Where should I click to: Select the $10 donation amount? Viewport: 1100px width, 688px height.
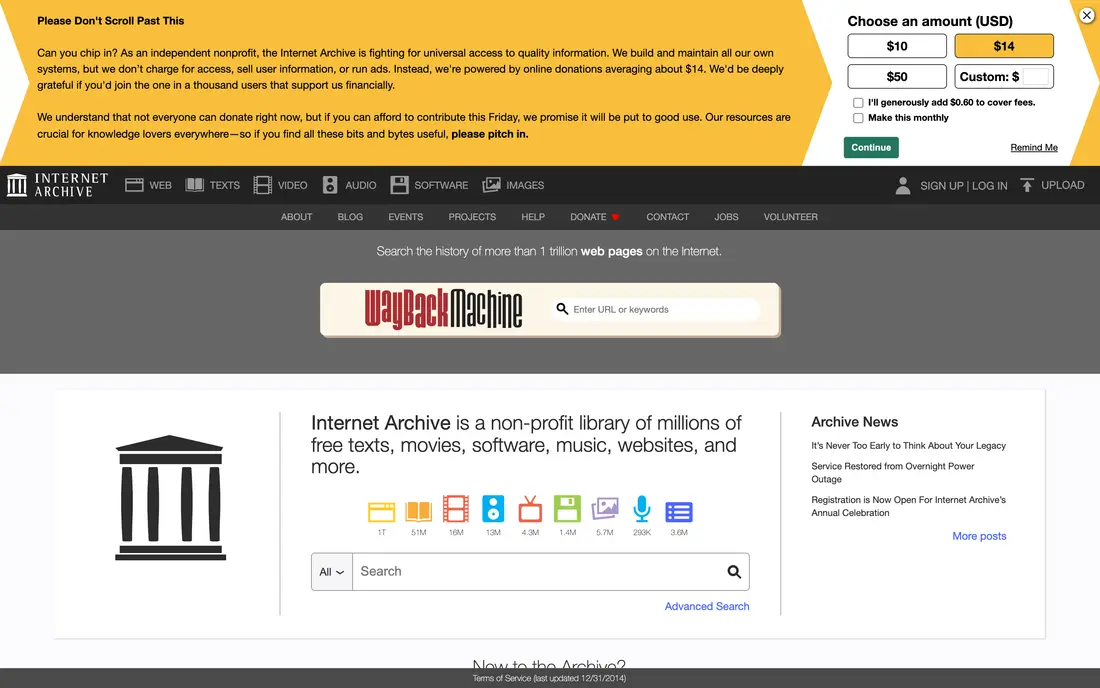pos(897,46)
